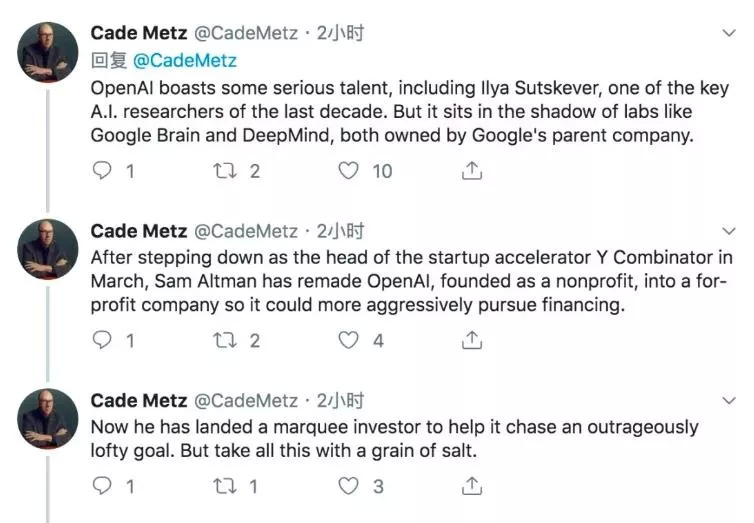Image resolution: width=754 pixels, height=523 pixels.
Task: Click the timestamp on the third tweet
Action: click(x=340, y=401)
